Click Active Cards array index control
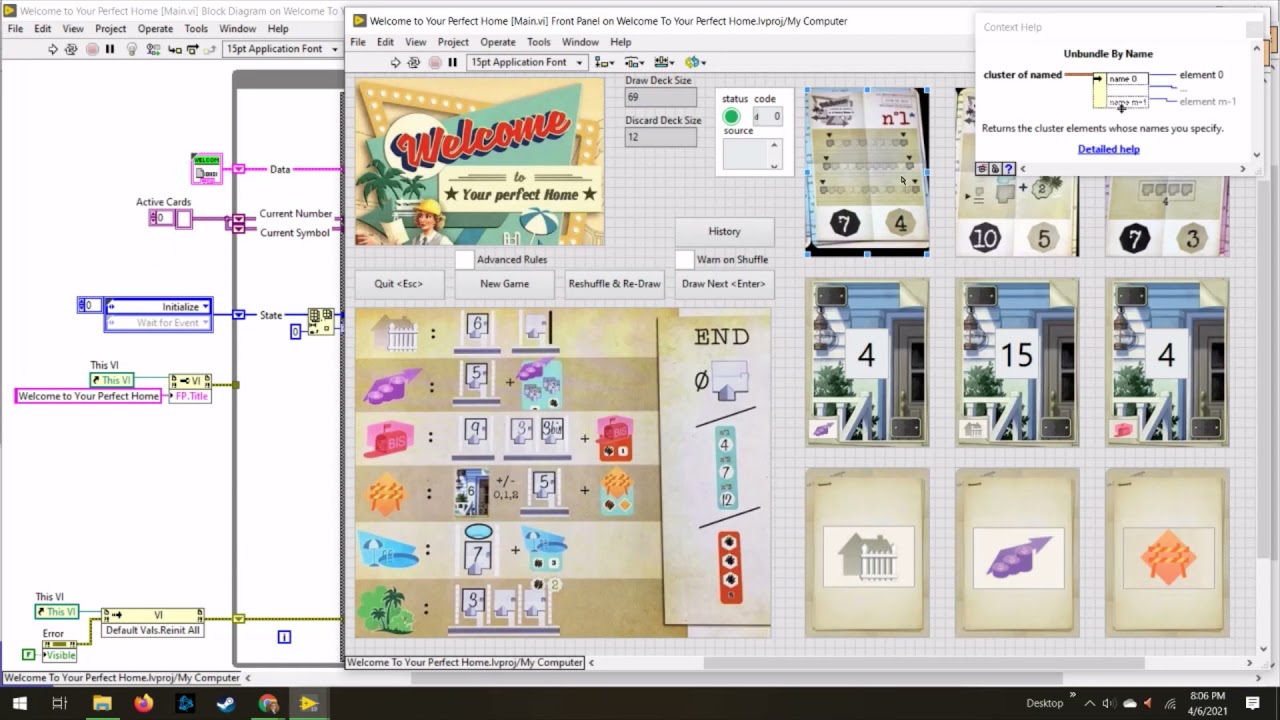Screen dimensions: 1280x720 point(160,218)
